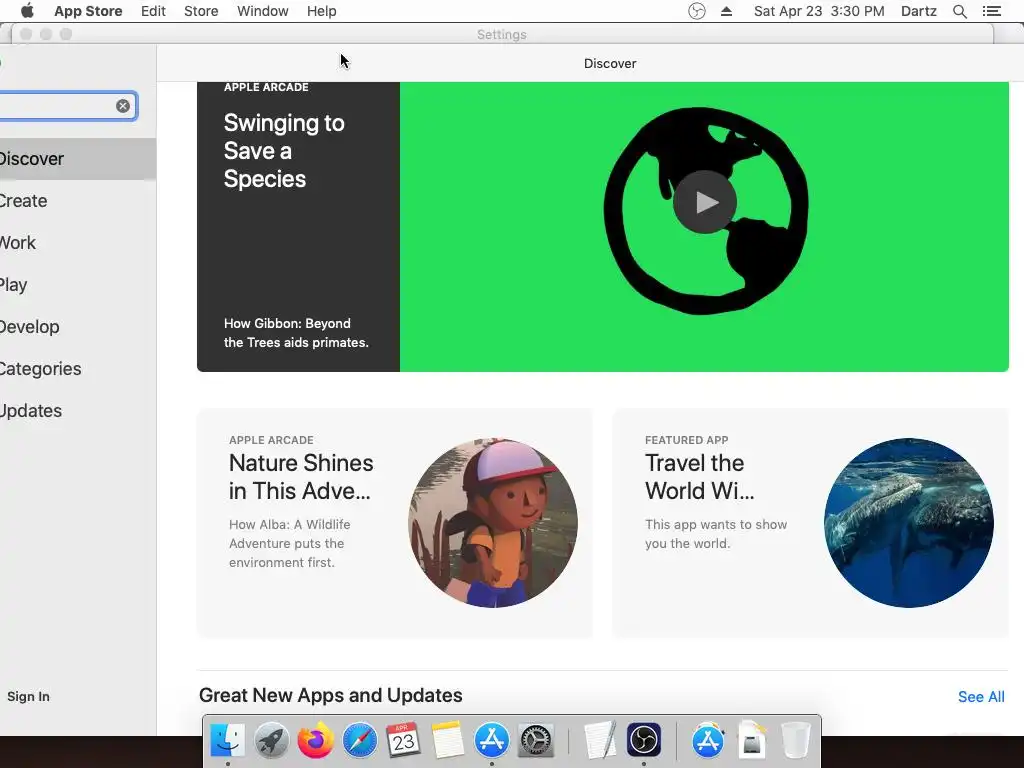Click the green globe artwork banner
This screenshot has width=1024, height=768.
[x=704, y=227]
